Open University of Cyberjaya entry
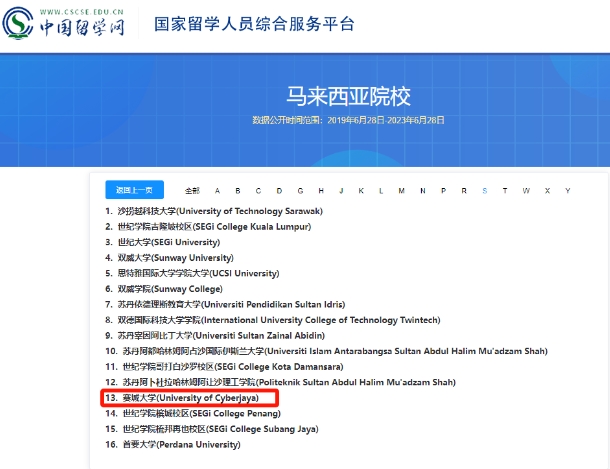610x469 pixels. 182,398
